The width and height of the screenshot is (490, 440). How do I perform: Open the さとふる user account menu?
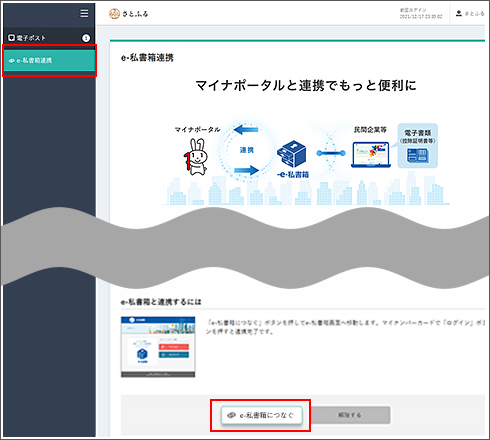[x=470, y=13]
